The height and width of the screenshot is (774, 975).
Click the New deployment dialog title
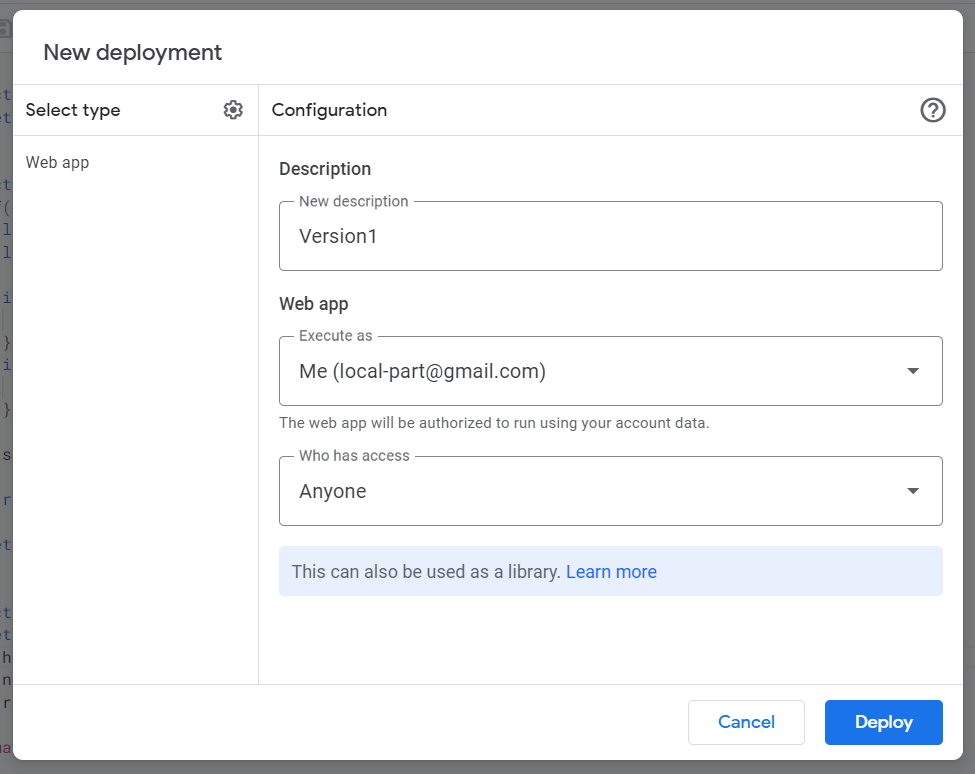point(132,53)
